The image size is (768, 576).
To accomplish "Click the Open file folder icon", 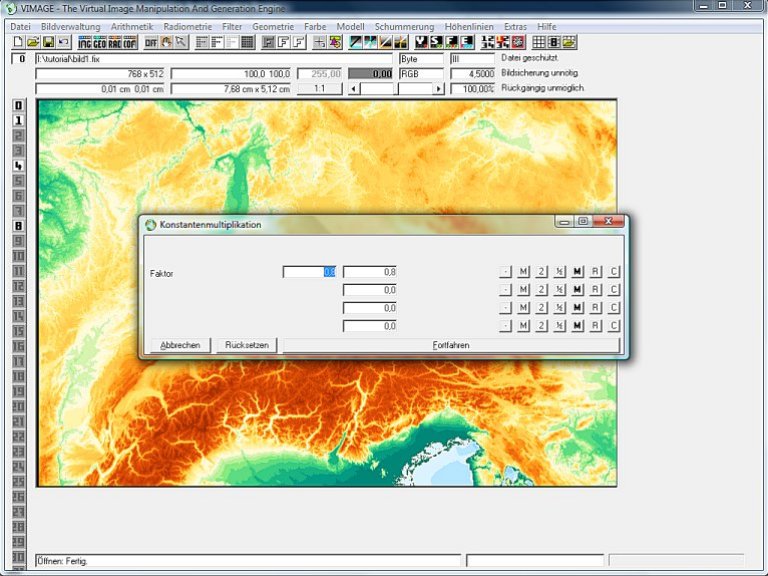I will (x=33, y=42).
